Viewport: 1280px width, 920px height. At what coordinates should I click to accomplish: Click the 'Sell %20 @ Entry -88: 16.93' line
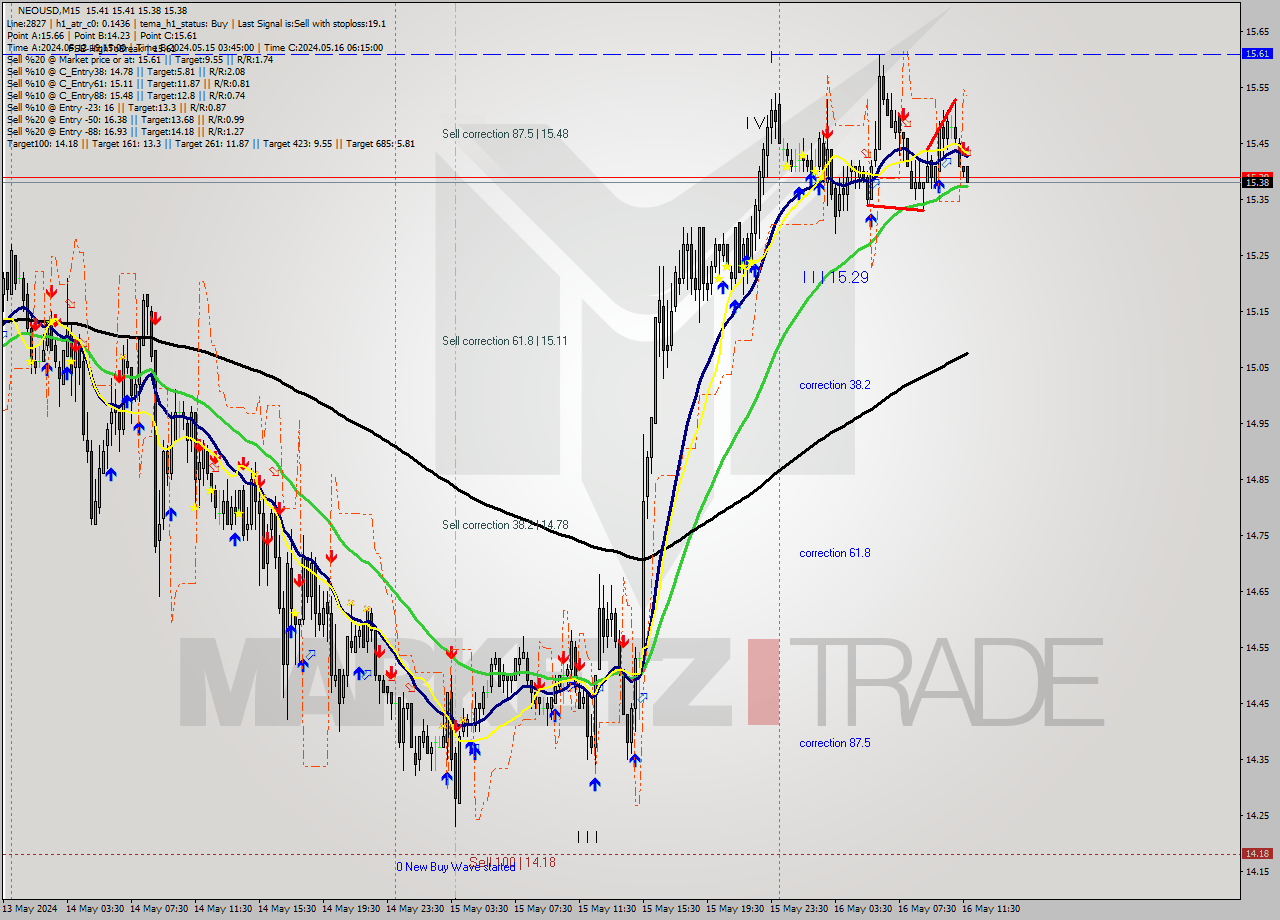(126, 131)
